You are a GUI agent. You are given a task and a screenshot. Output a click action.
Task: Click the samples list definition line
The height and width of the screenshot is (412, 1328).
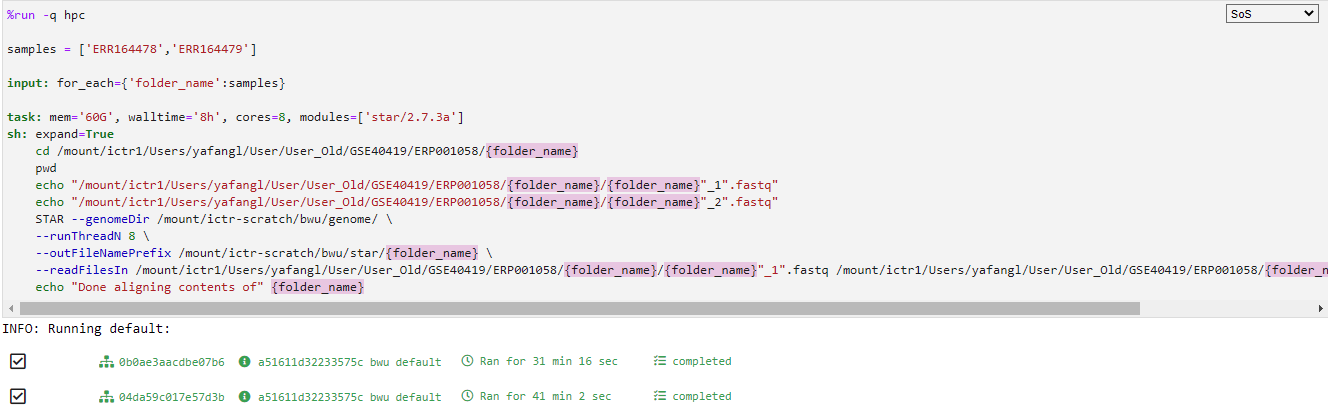(x=132, y=49)
